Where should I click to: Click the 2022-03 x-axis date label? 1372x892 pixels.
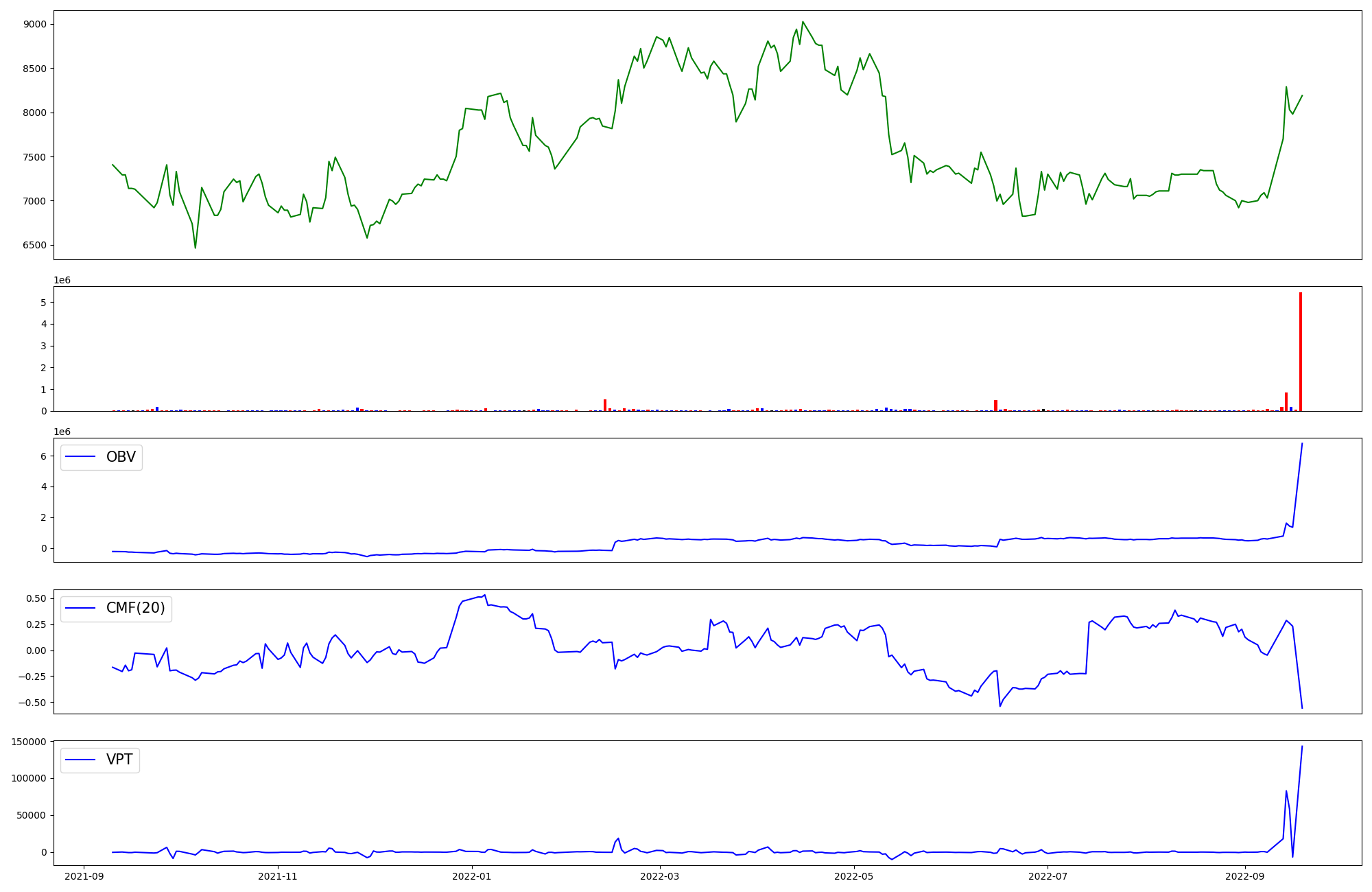click(660, 876)
